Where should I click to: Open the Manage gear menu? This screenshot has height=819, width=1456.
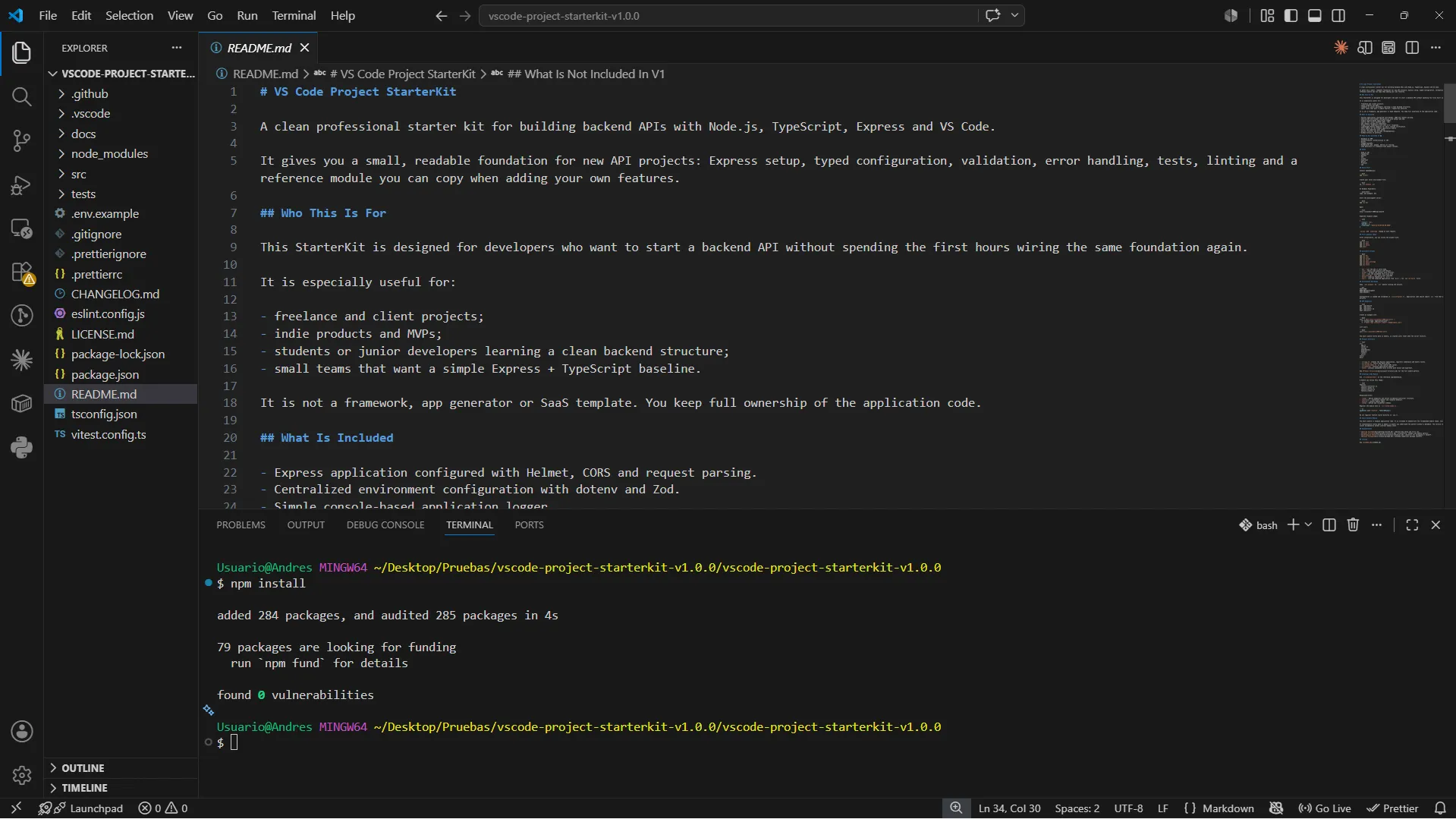coord(21,775)
